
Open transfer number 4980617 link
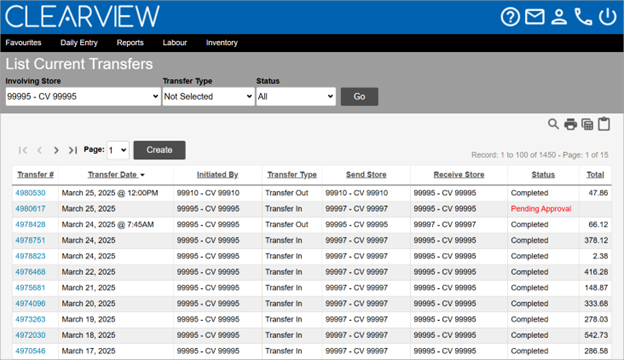tap(30, 209)
